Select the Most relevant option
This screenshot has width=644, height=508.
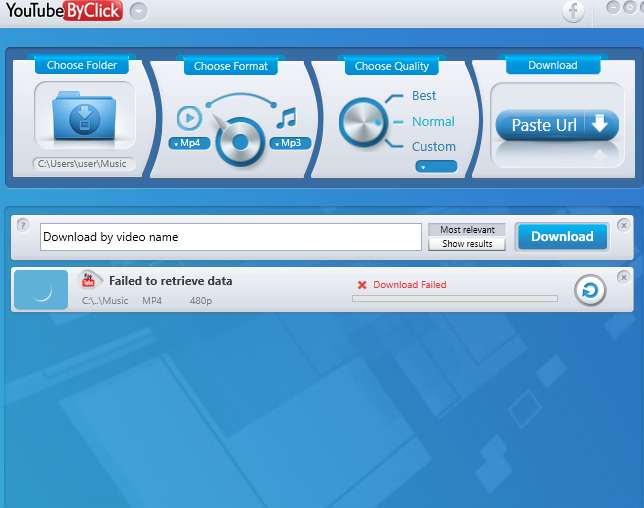coord(467,230)
